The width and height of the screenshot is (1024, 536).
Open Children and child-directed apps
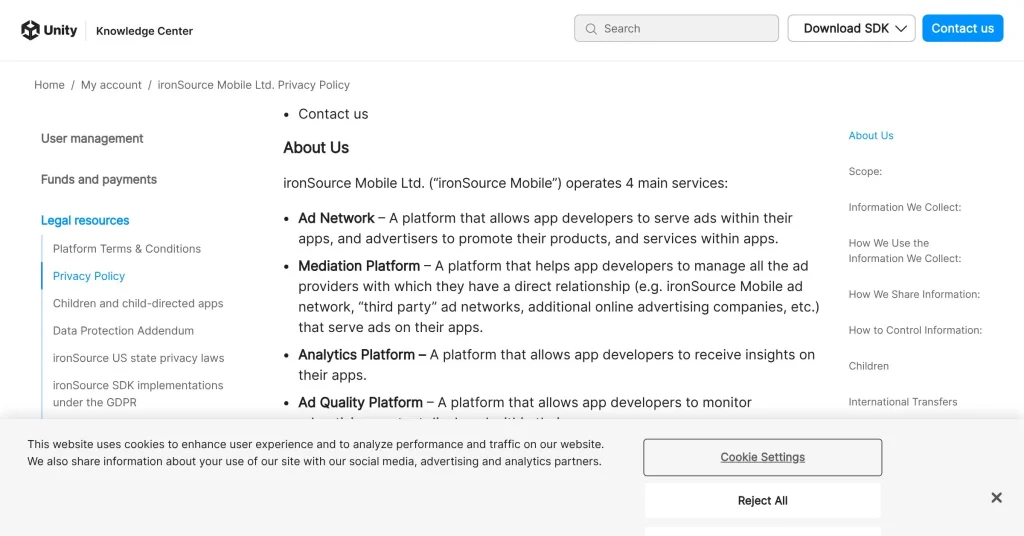pos(138,304)
